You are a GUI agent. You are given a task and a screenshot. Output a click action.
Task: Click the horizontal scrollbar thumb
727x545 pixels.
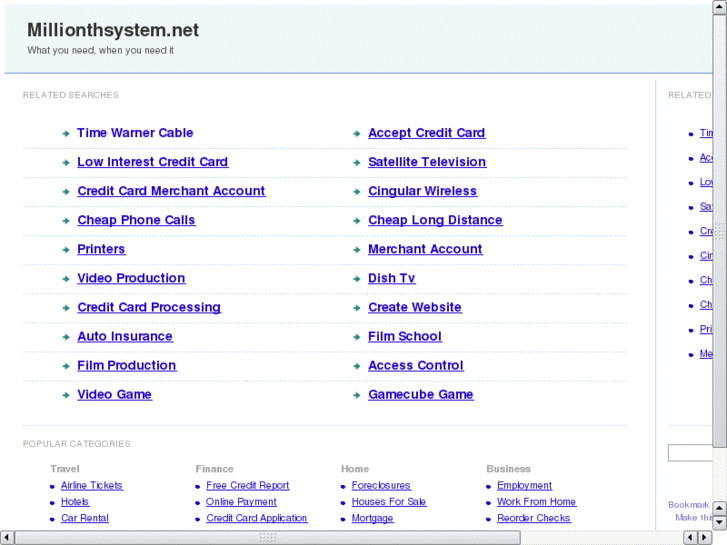[x=268, y=538]
